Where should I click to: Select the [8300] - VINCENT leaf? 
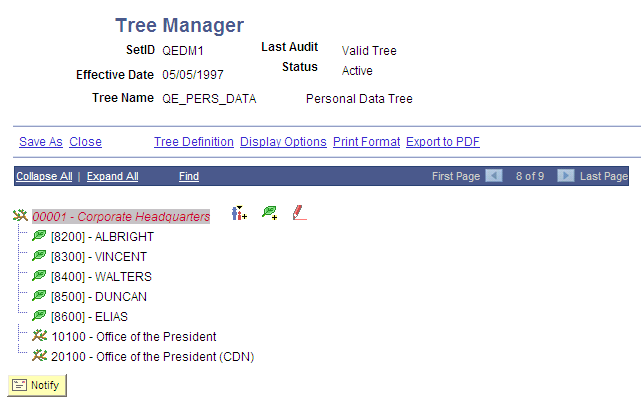pos(98,257)
